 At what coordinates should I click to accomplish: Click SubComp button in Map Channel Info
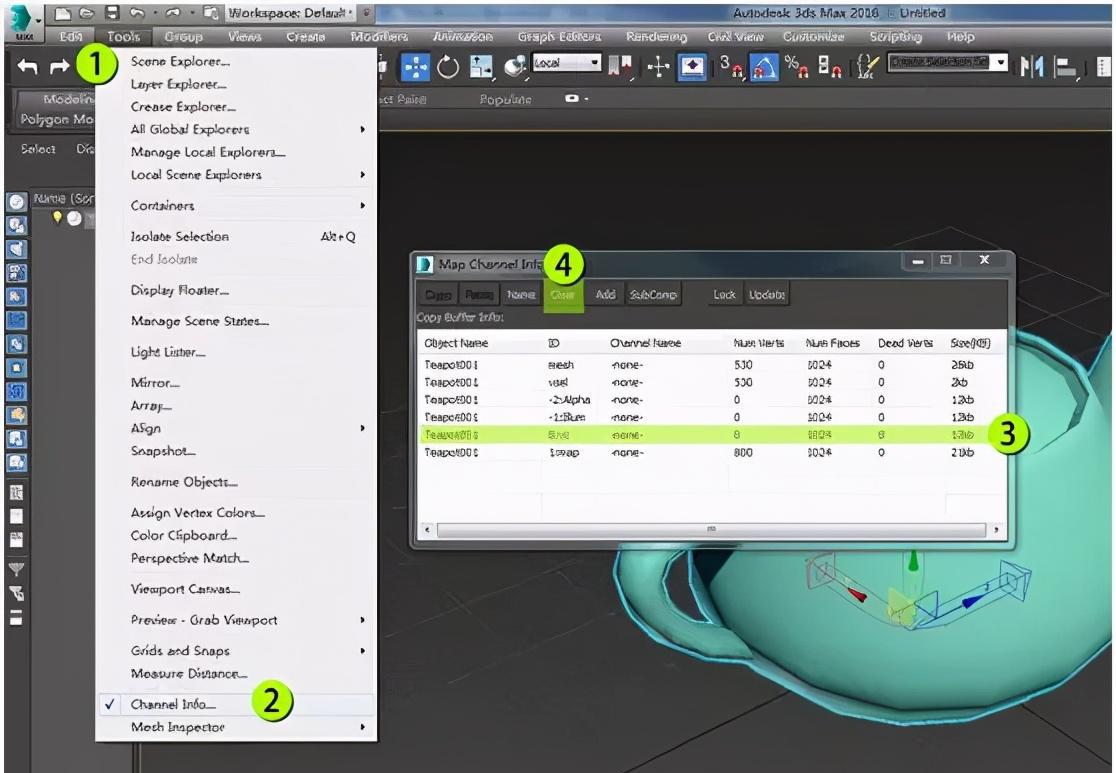point(653,295)
